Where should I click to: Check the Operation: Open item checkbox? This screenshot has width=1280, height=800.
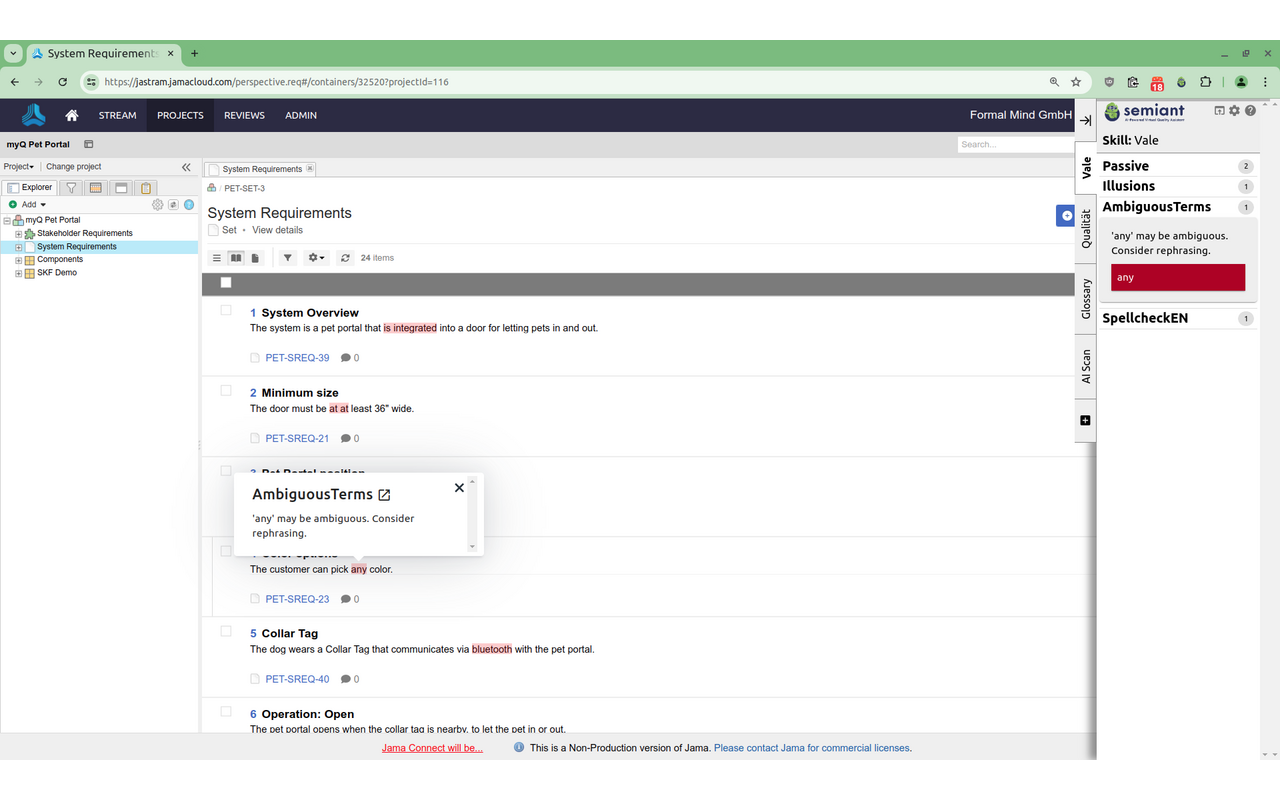226,712
